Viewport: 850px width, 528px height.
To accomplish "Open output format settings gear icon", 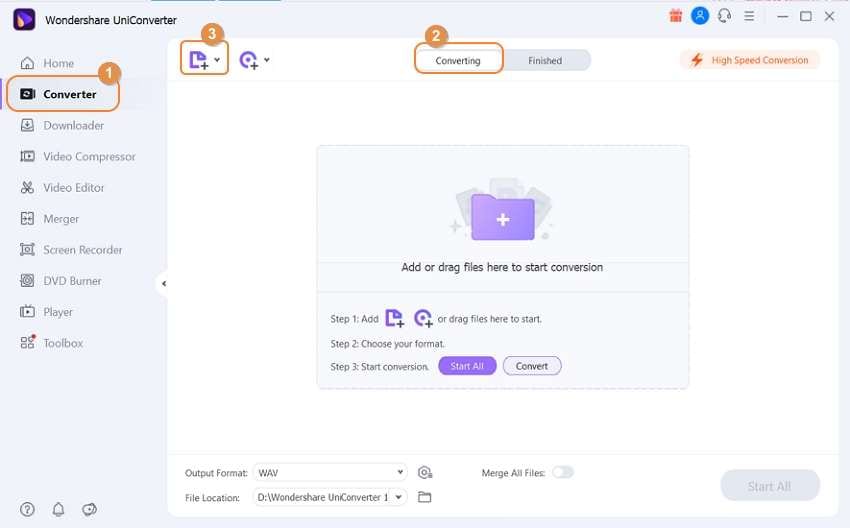I will [x=425, y=473].
